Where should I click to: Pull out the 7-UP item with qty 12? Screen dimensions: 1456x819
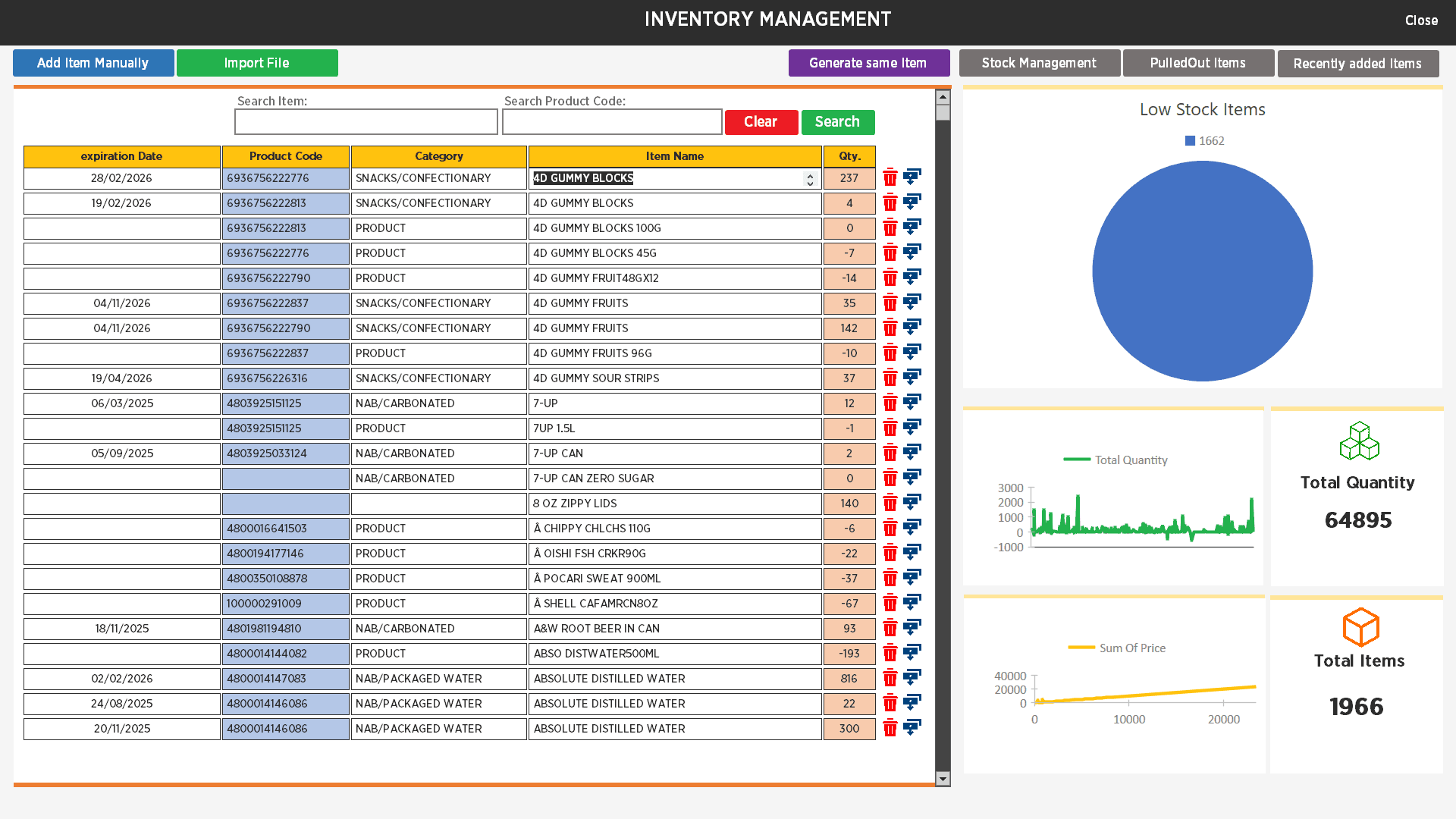[x=912, y=403]
